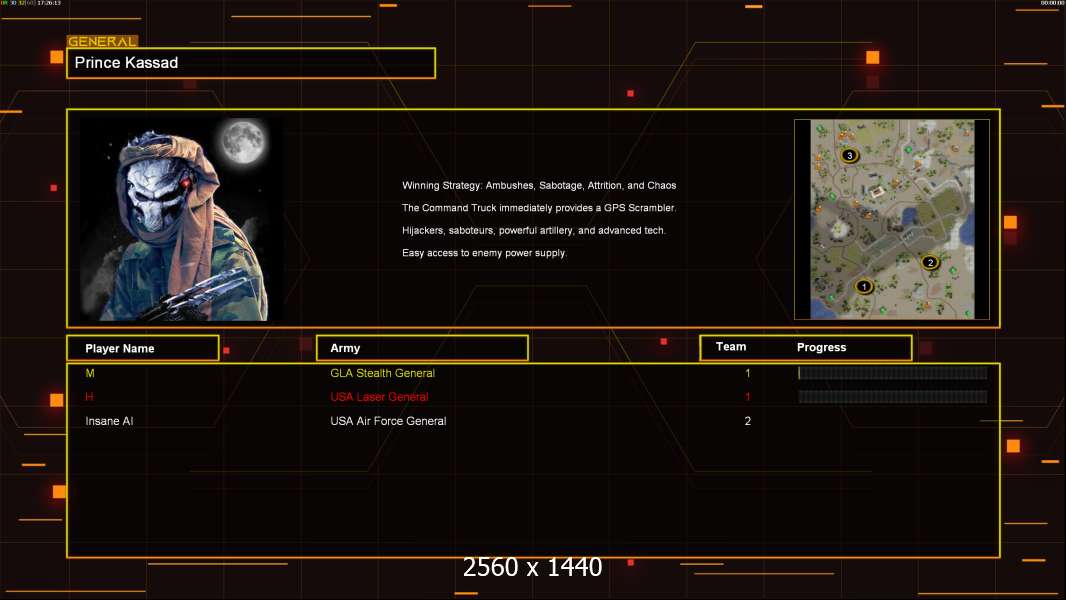Viewport: 1066px width, 600px height.
Task: Click the timer readout in top-right corner
Action: (x=1051, y=3)
